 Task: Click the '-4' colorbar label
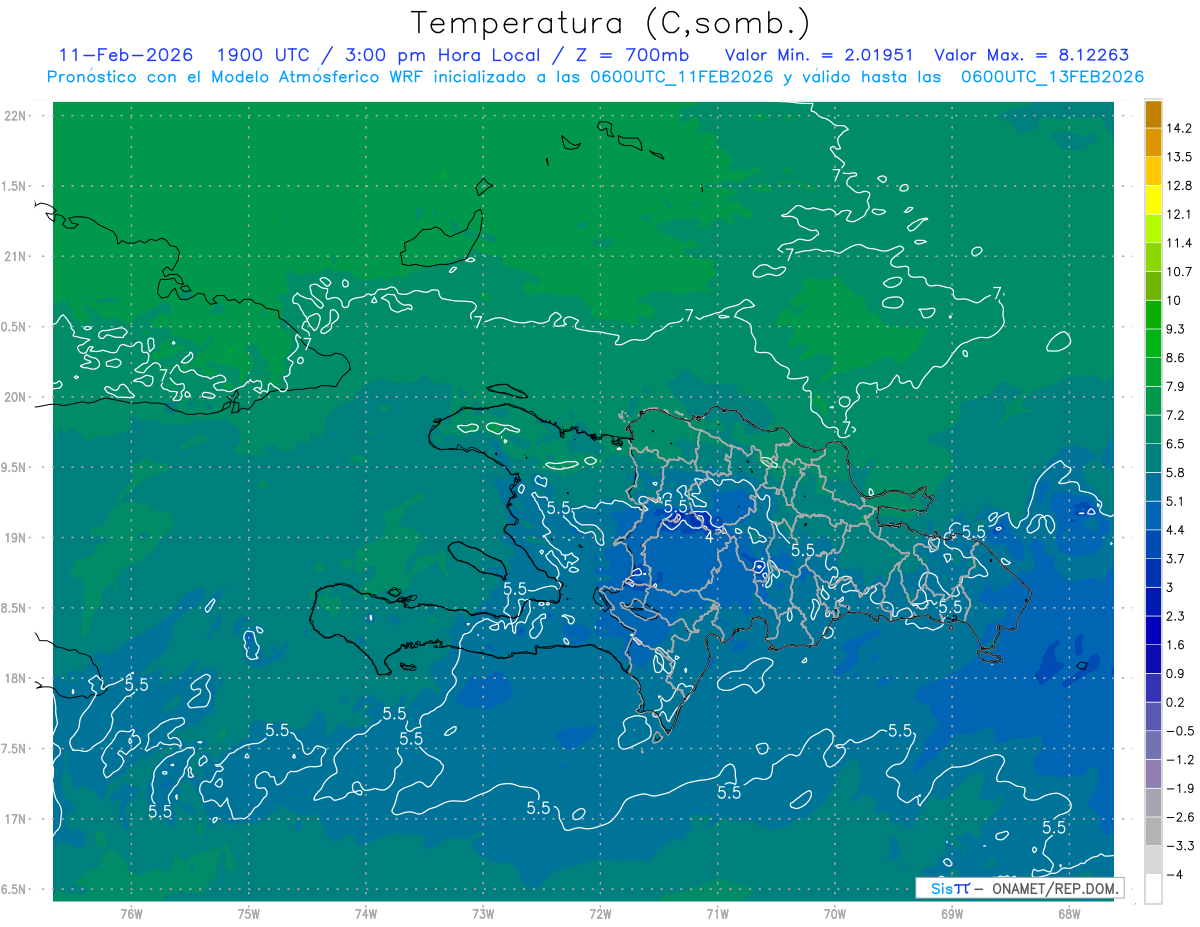[x=1177, y=875]
